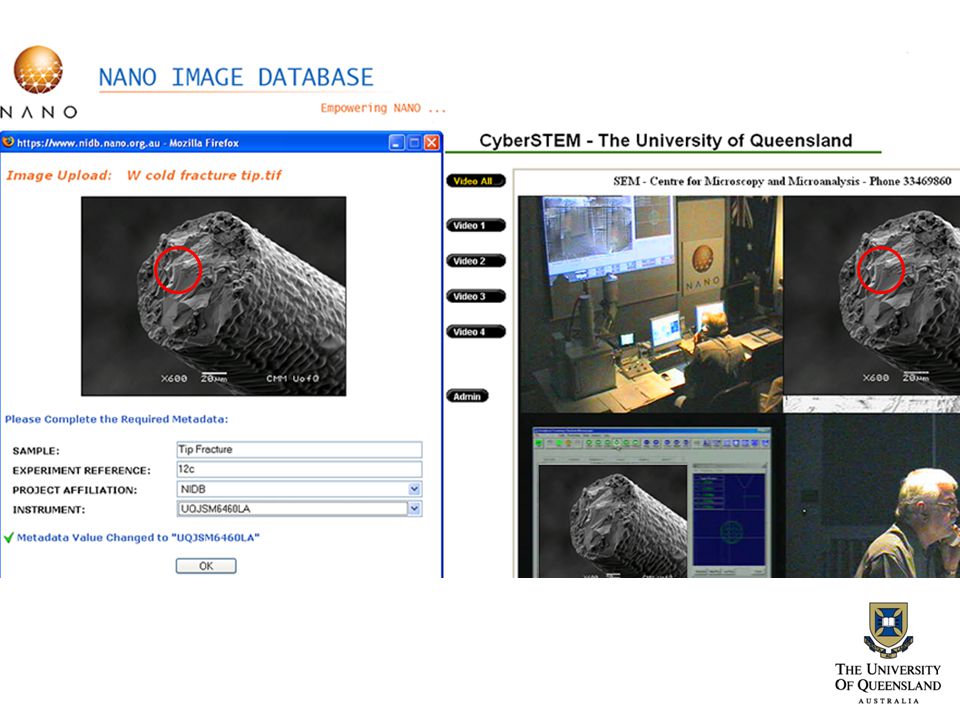Image resolution: width=960 pixels, height=720 pixels.
Task: Click the NANO IMAGE DATABASE heading
Action: [x=236, y=78]
